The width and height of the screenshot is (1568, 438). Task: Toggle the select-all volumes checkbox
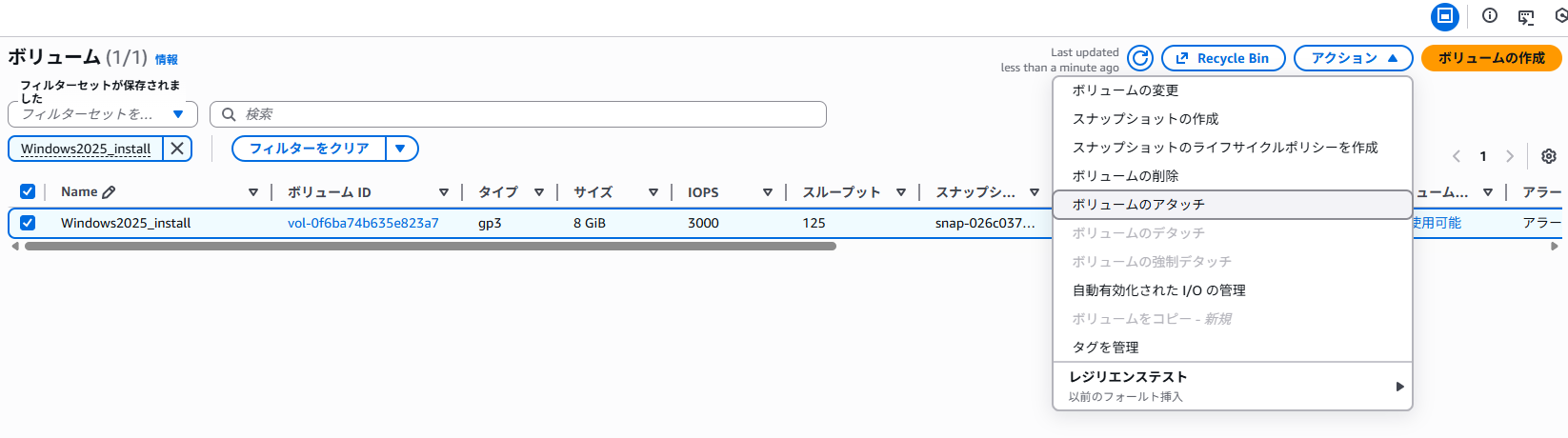[x=28, y=191]
